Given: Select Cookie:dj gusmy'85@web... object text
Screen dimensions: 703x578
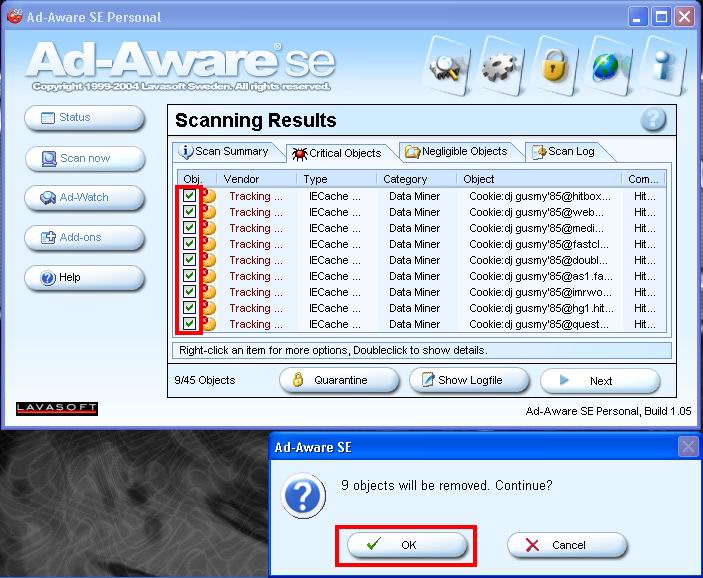Looking at the screenshot, I should [x=536, y=212].
